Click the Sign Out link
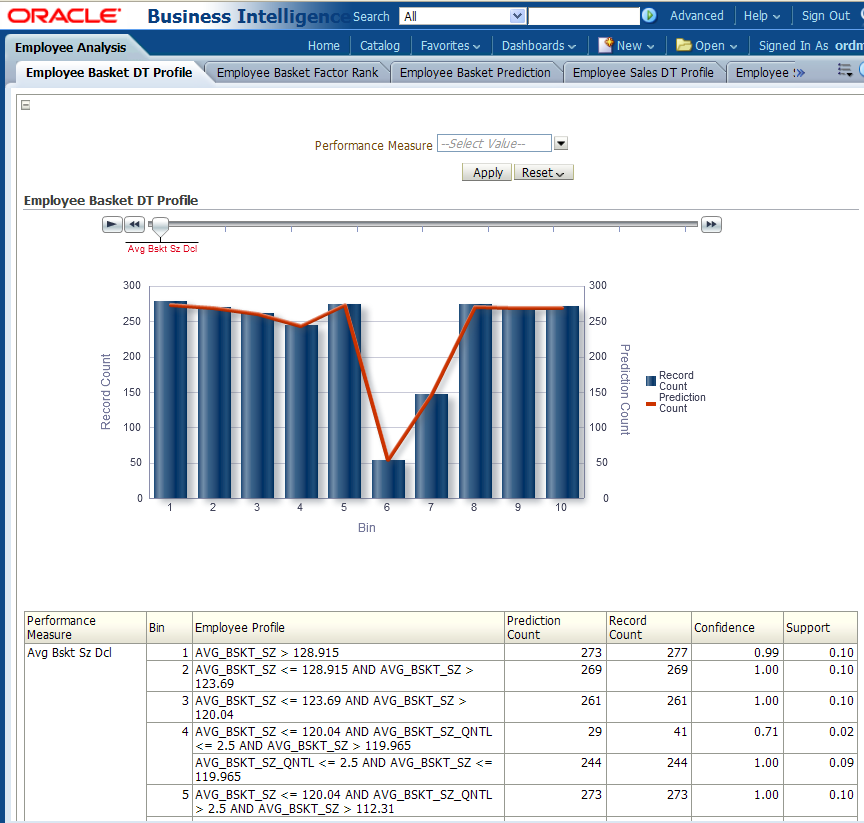 pyautogui.click(x=825, y=16)
